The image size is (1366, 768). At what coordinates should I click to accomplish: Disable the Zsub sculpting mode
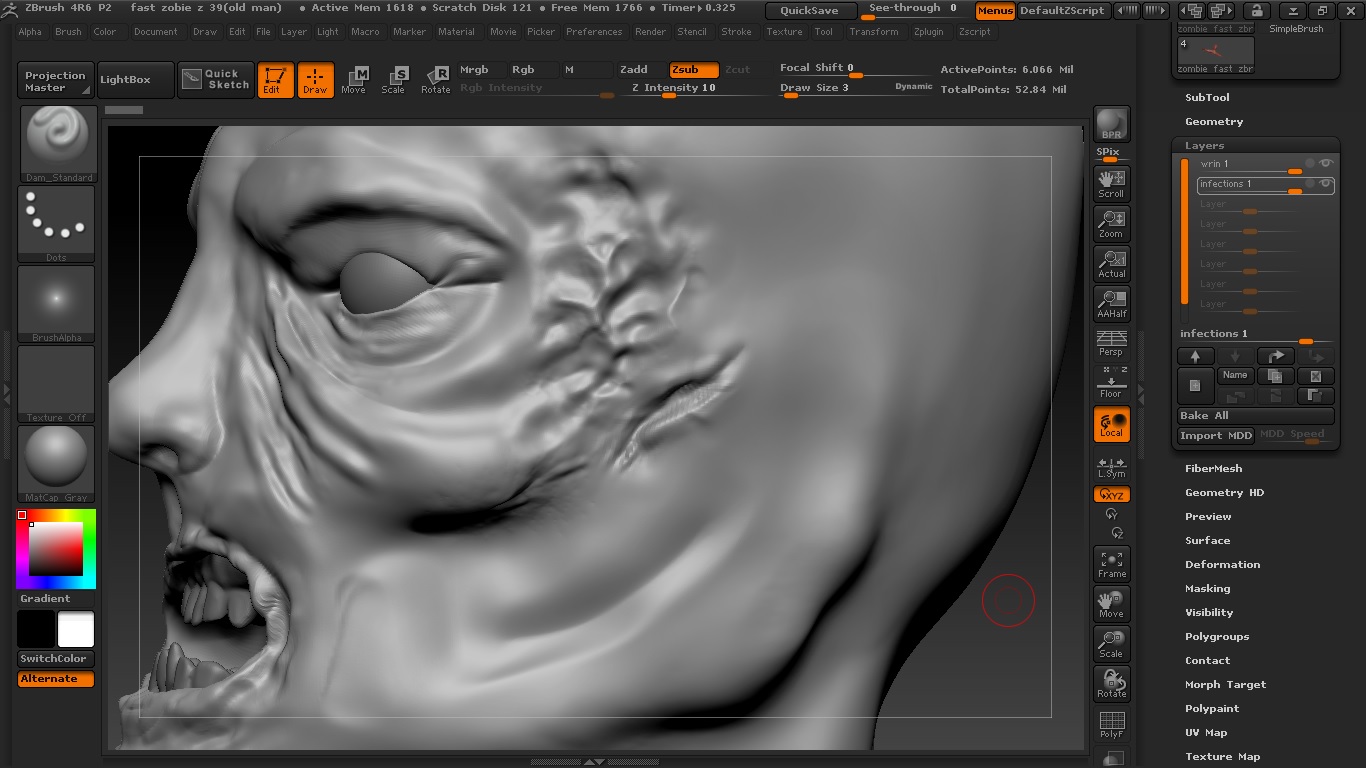[x=693, y=69]
